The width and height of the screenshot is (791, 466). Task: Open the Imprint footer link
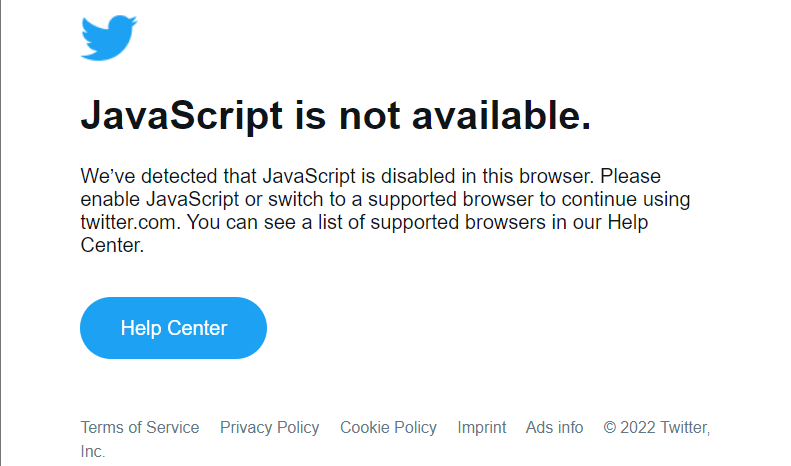[482, 427]
